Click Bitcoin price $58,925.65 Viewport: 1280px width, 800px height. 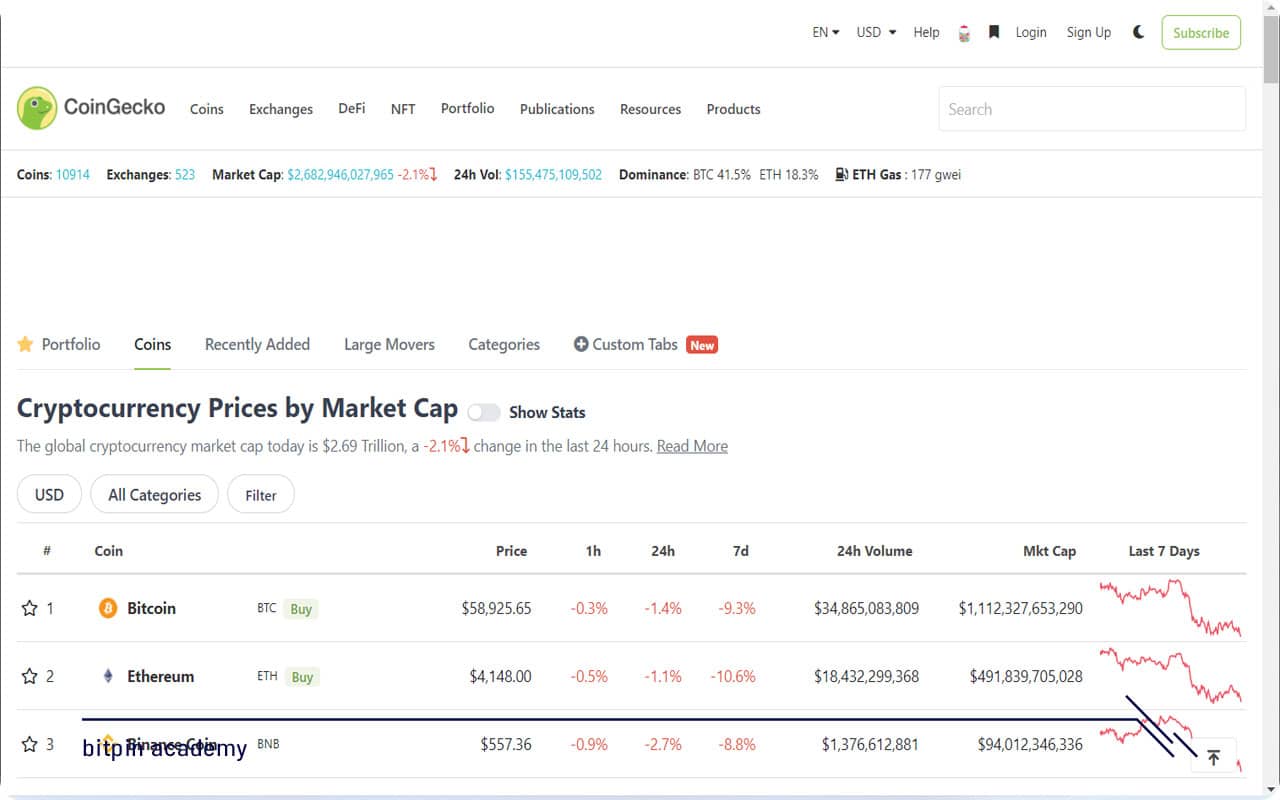496,608
